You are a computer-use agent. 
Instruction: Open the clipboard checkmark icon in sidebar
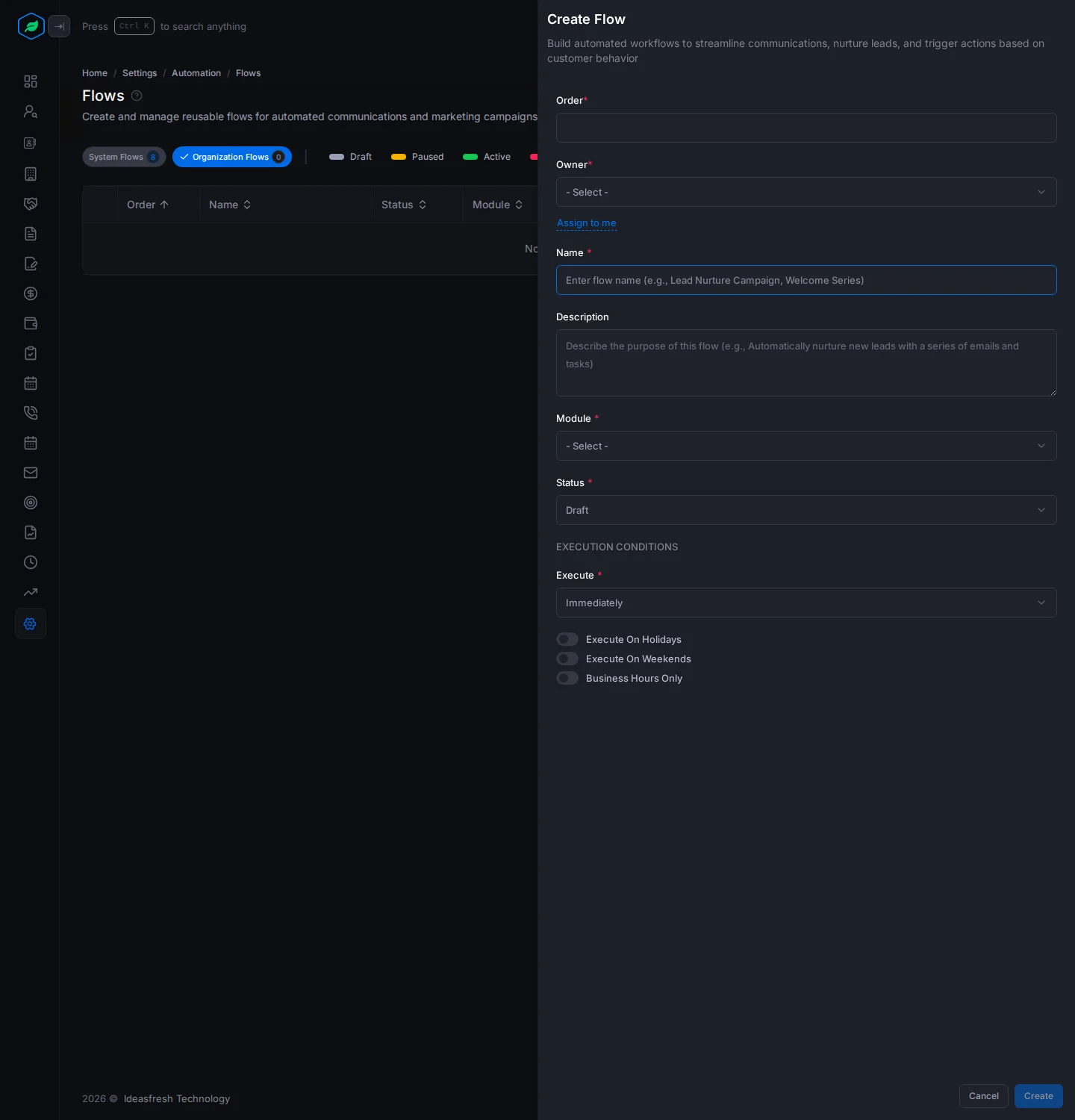[31, 353]
